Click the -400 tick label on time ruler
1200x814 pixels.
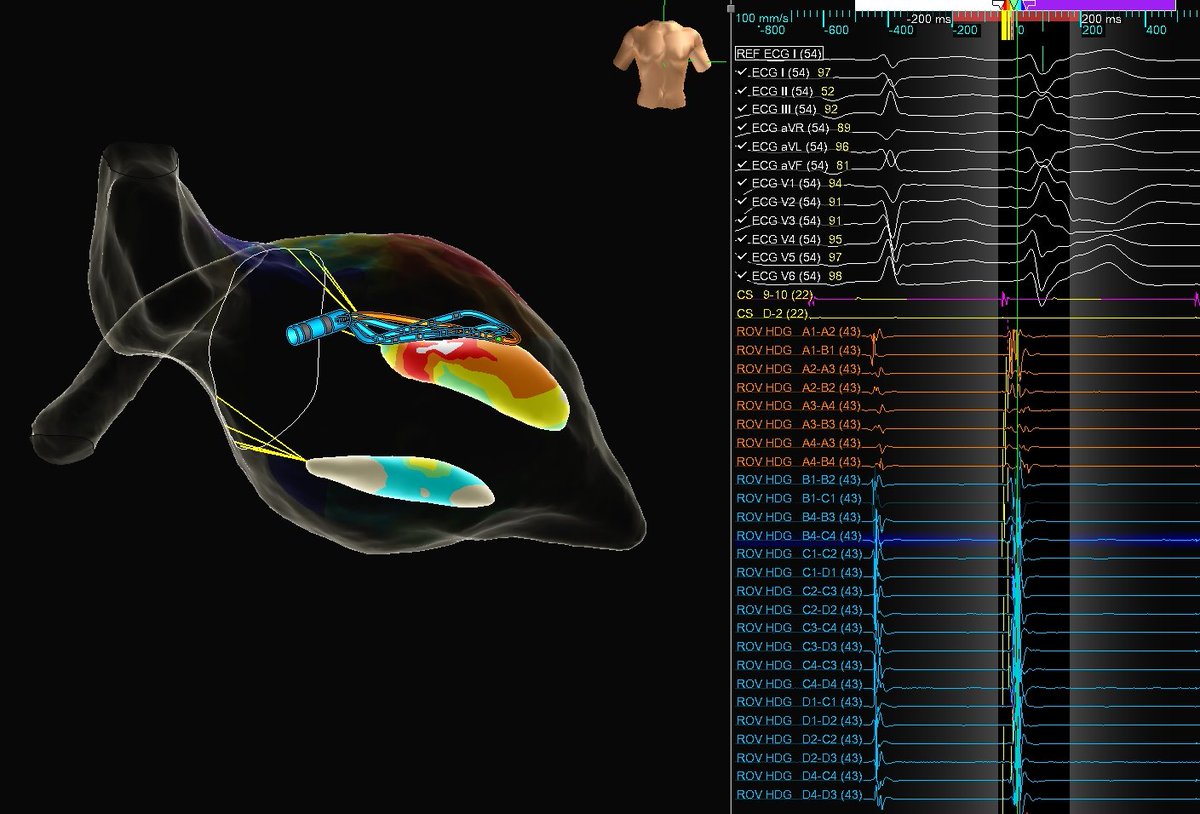(900, 31)
